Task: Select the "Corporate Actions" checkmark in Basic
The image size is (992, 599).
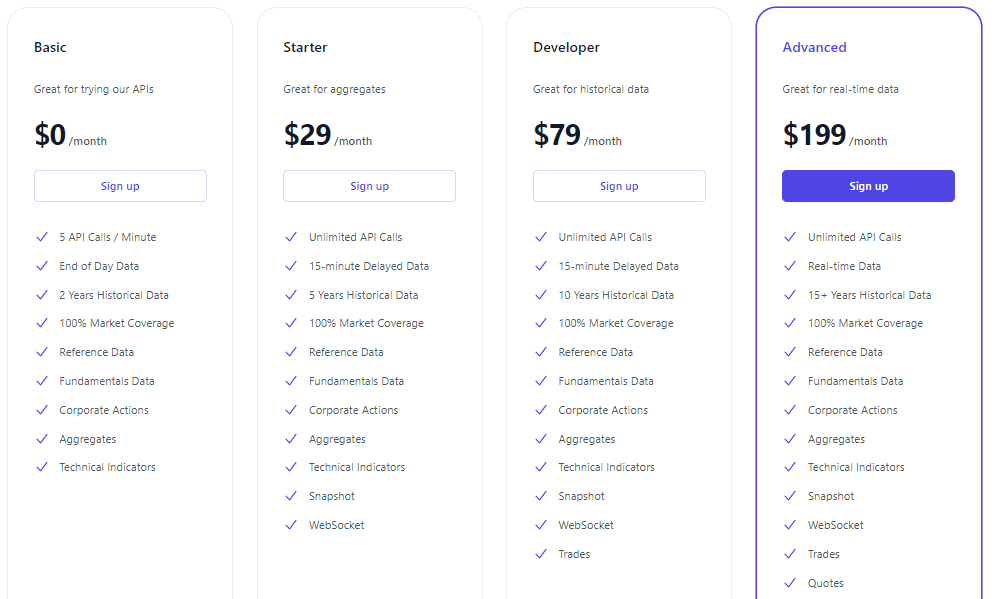Action: pyautogui.click(x=42, y=410)
